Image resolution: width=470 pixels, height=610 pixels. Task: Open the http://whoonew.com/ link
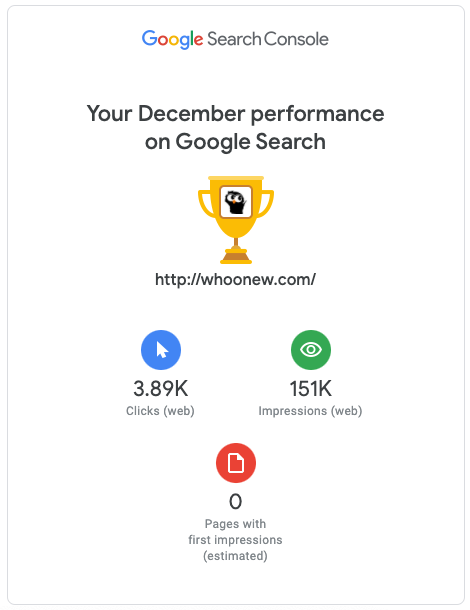click(x=235, y=279)
